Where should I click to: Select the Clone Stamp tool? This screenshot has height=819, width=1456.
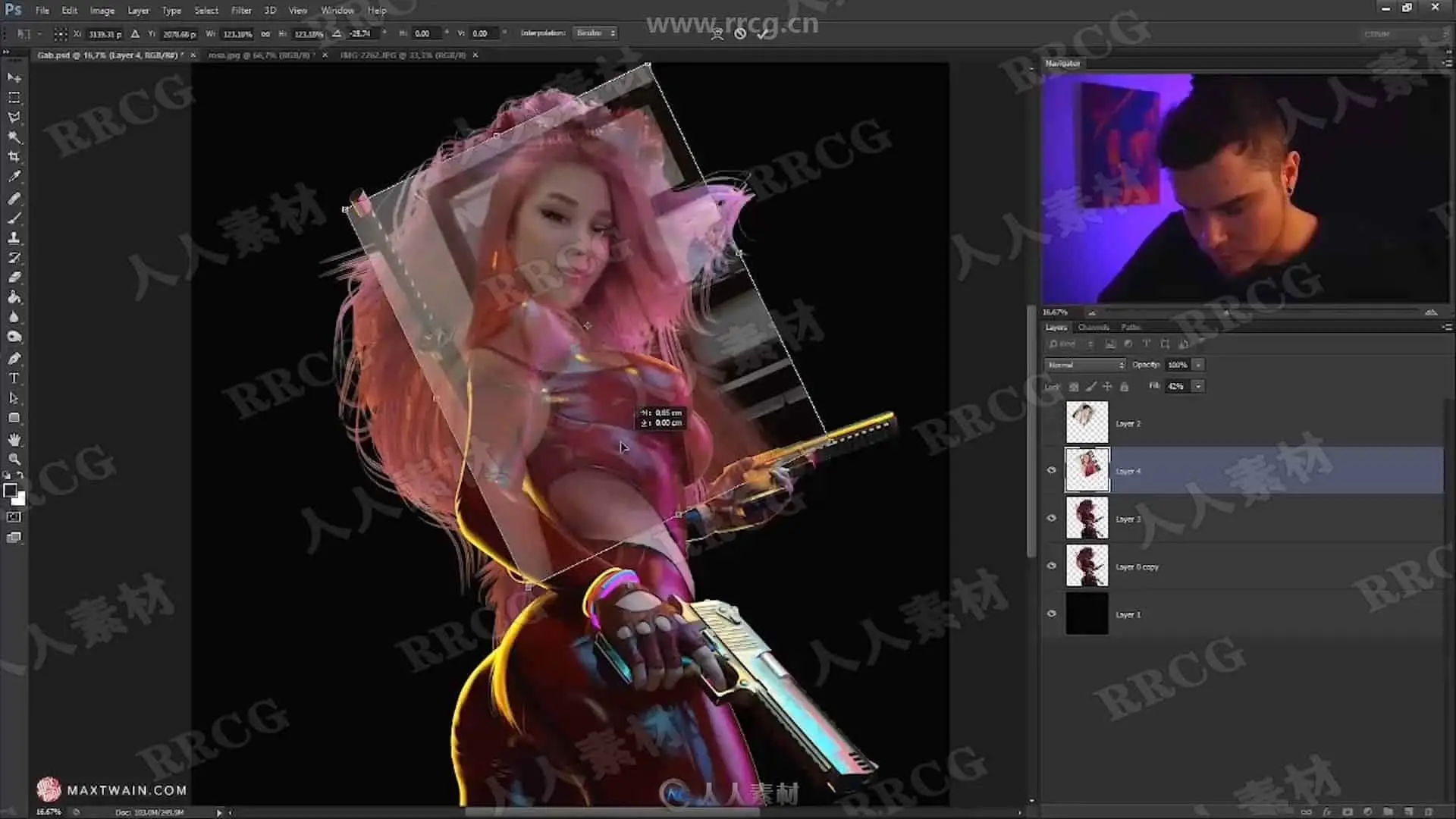point(14,238)
